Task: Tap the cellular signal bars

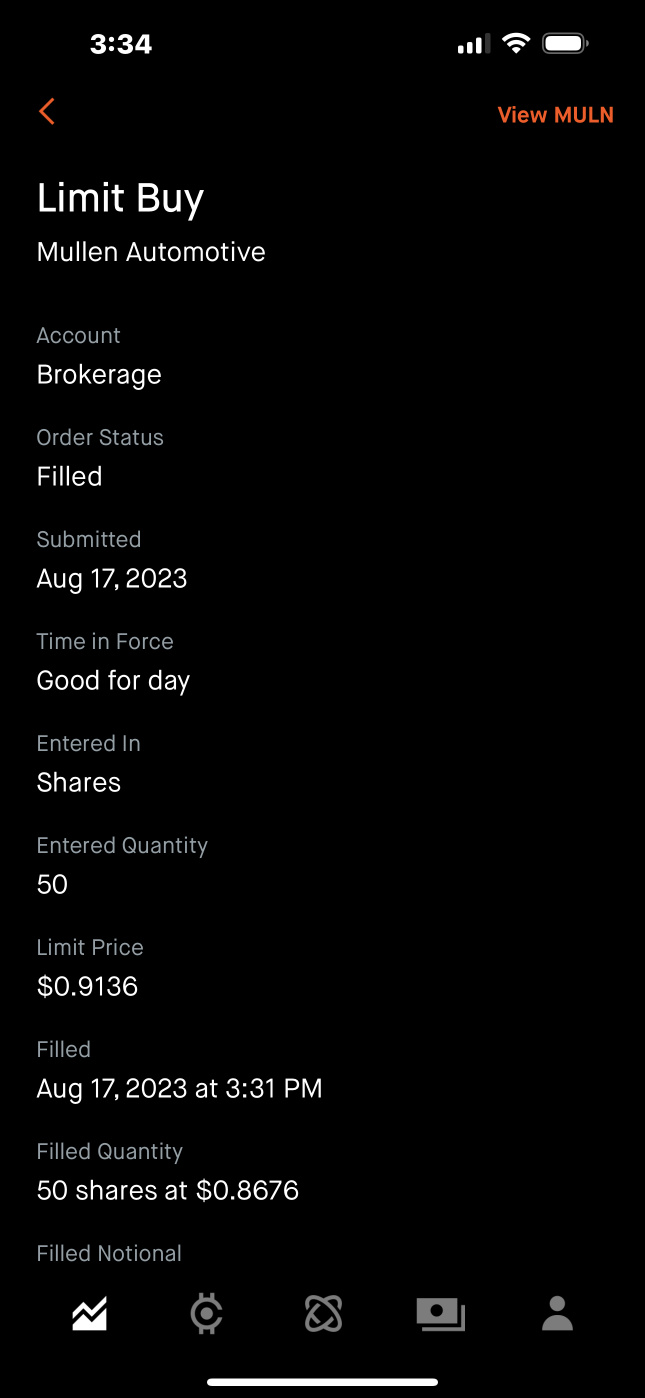Action: [x=473, y=44]
